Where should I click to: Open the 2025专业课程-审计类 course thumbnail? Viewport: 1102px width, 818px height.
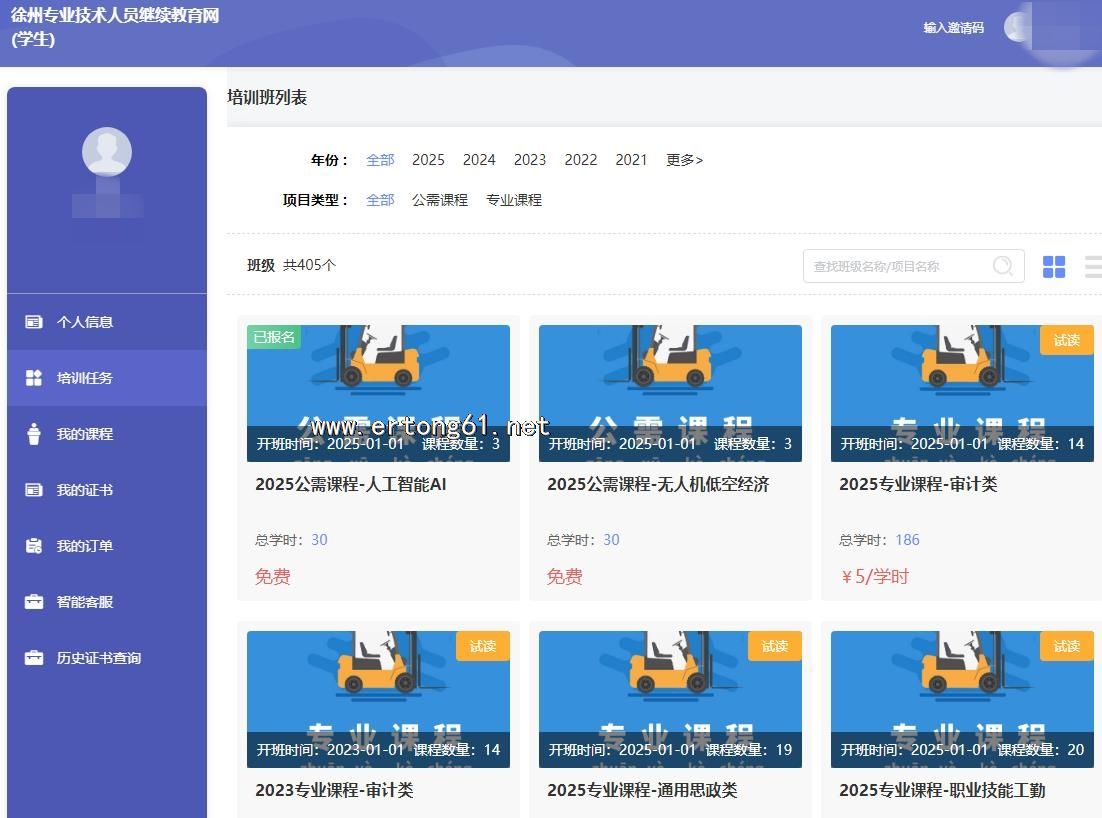click(962, 392)
